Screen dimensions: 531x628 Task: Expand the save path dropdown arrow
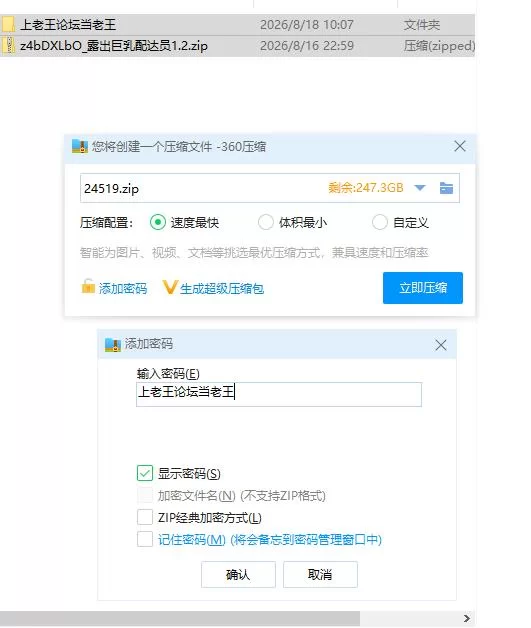point(420,188)
